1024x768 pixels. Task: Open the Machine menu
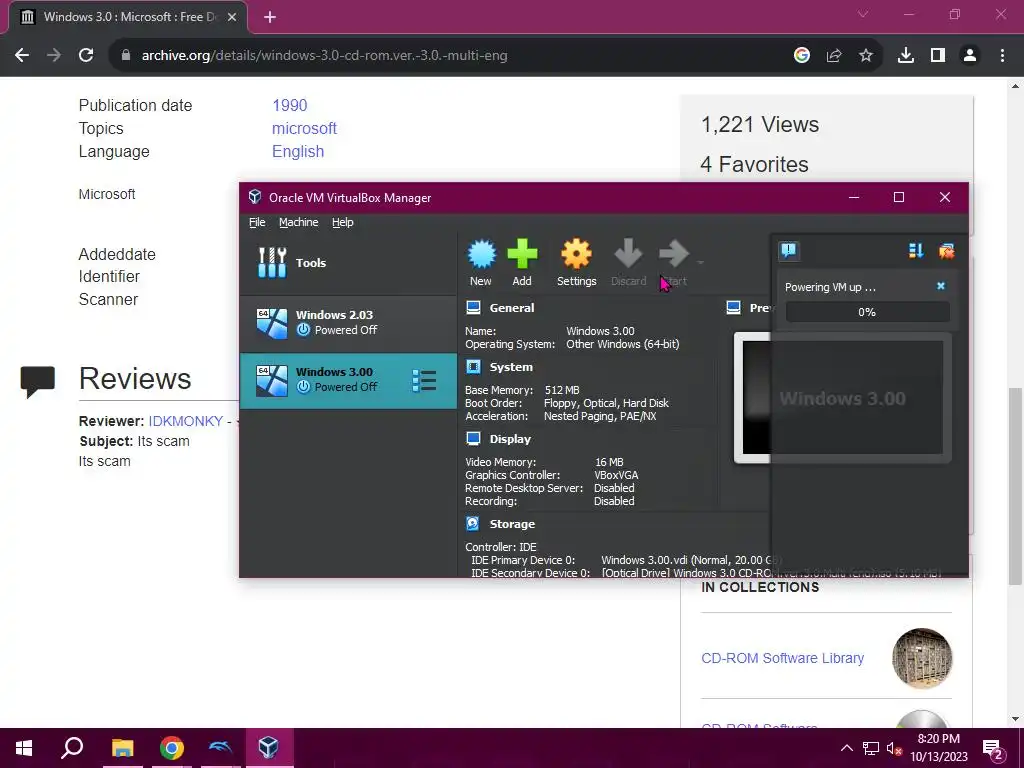point(298,222)
